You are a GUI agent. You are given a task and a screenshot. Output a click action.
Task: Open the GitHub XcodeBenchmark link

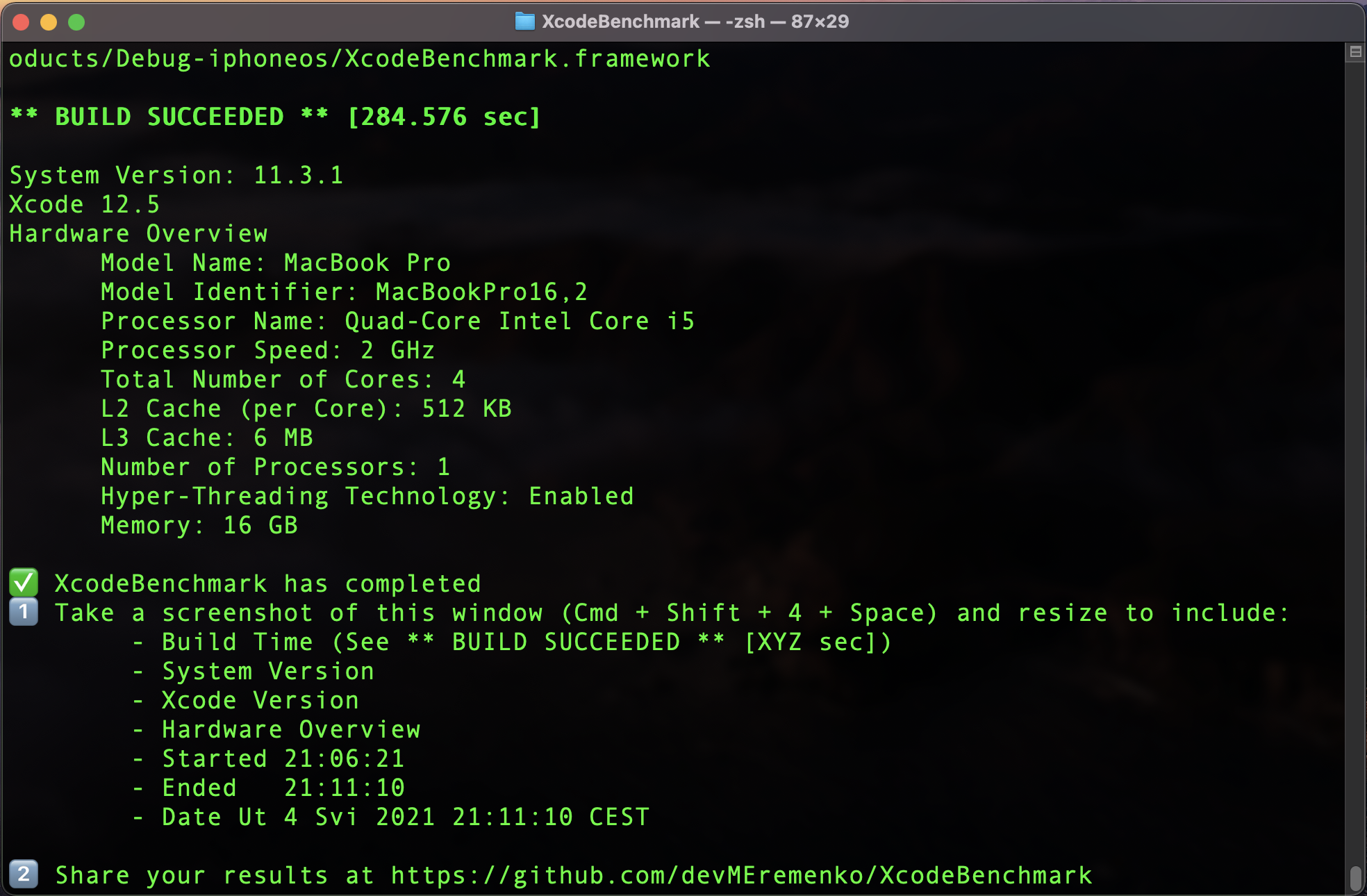tap(741, 875)
